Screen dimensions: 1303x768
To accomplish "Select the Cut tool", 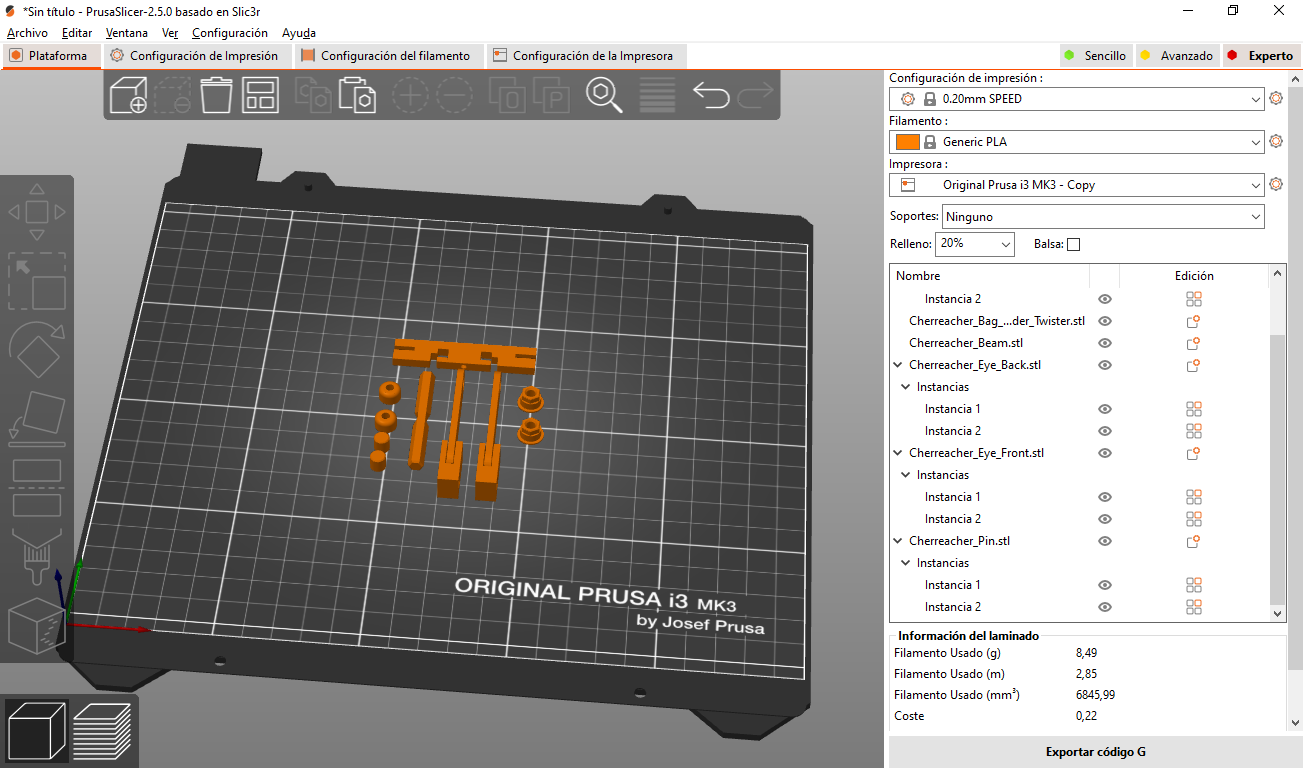I will pyautogui.click(x=37, y=486).
